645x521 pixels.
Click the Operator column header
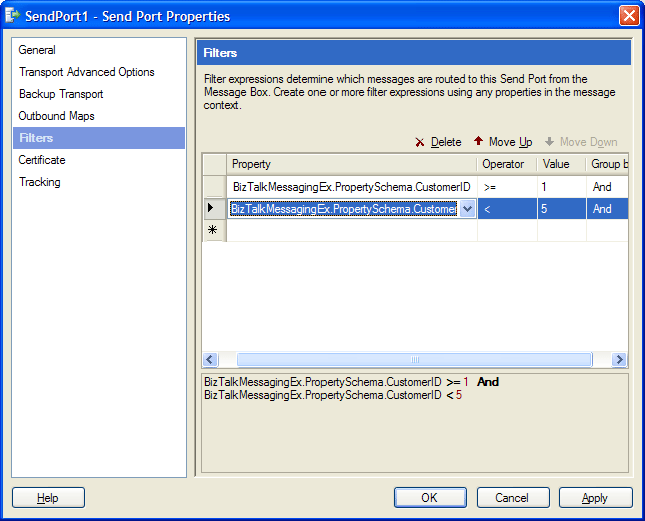[507, 164]
